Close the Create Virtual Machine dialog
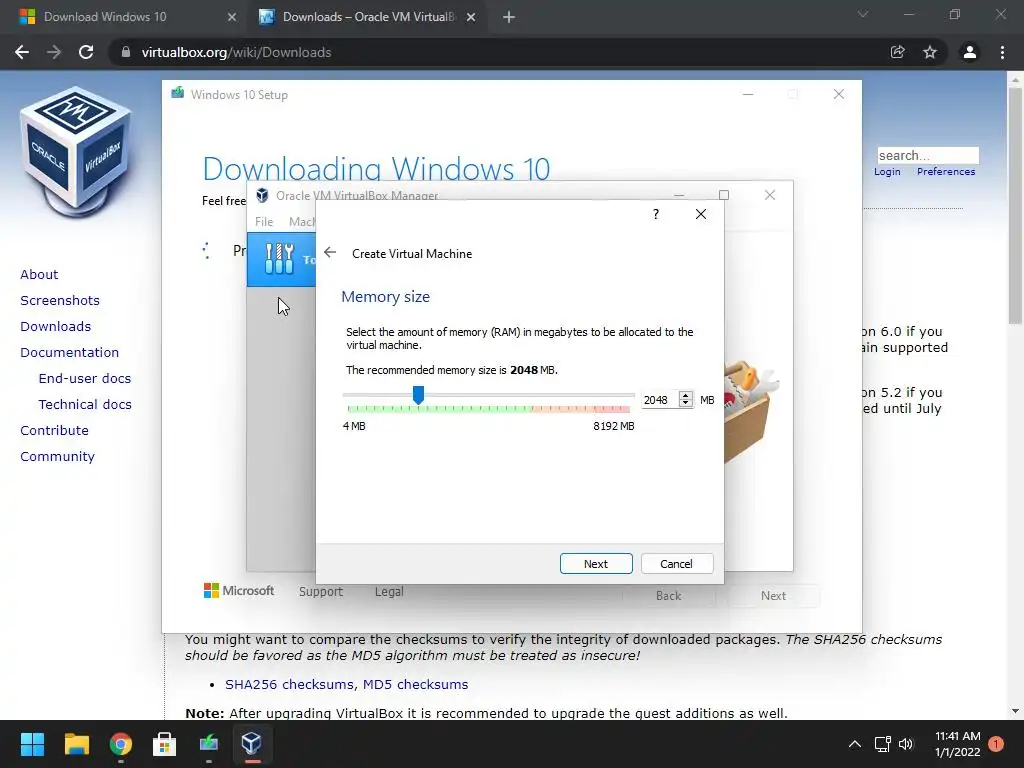1024x768 pixels. (x=701, y=214)
